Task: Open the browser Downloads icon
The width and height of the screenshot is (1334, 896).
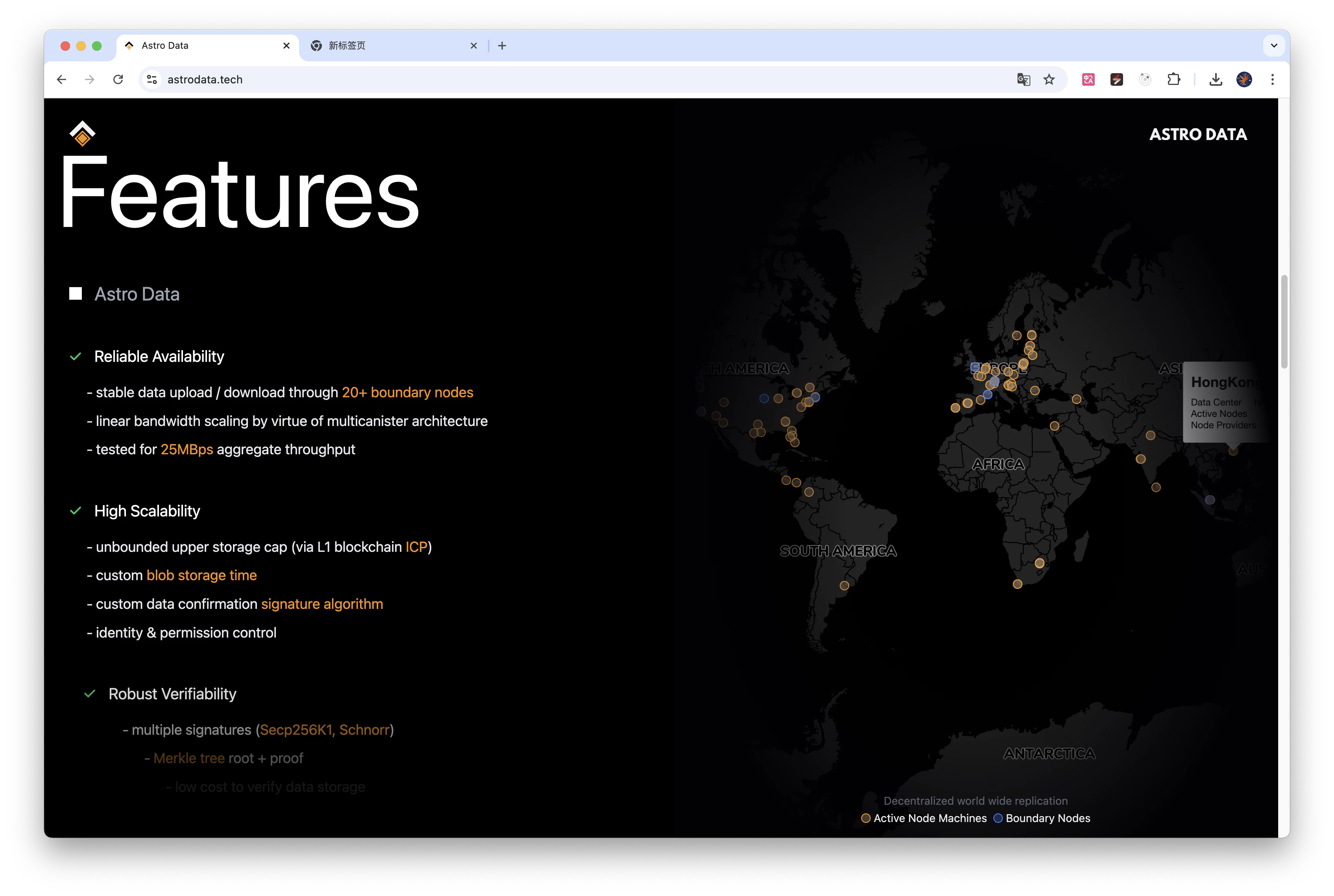Action: tap(1216, 79)
